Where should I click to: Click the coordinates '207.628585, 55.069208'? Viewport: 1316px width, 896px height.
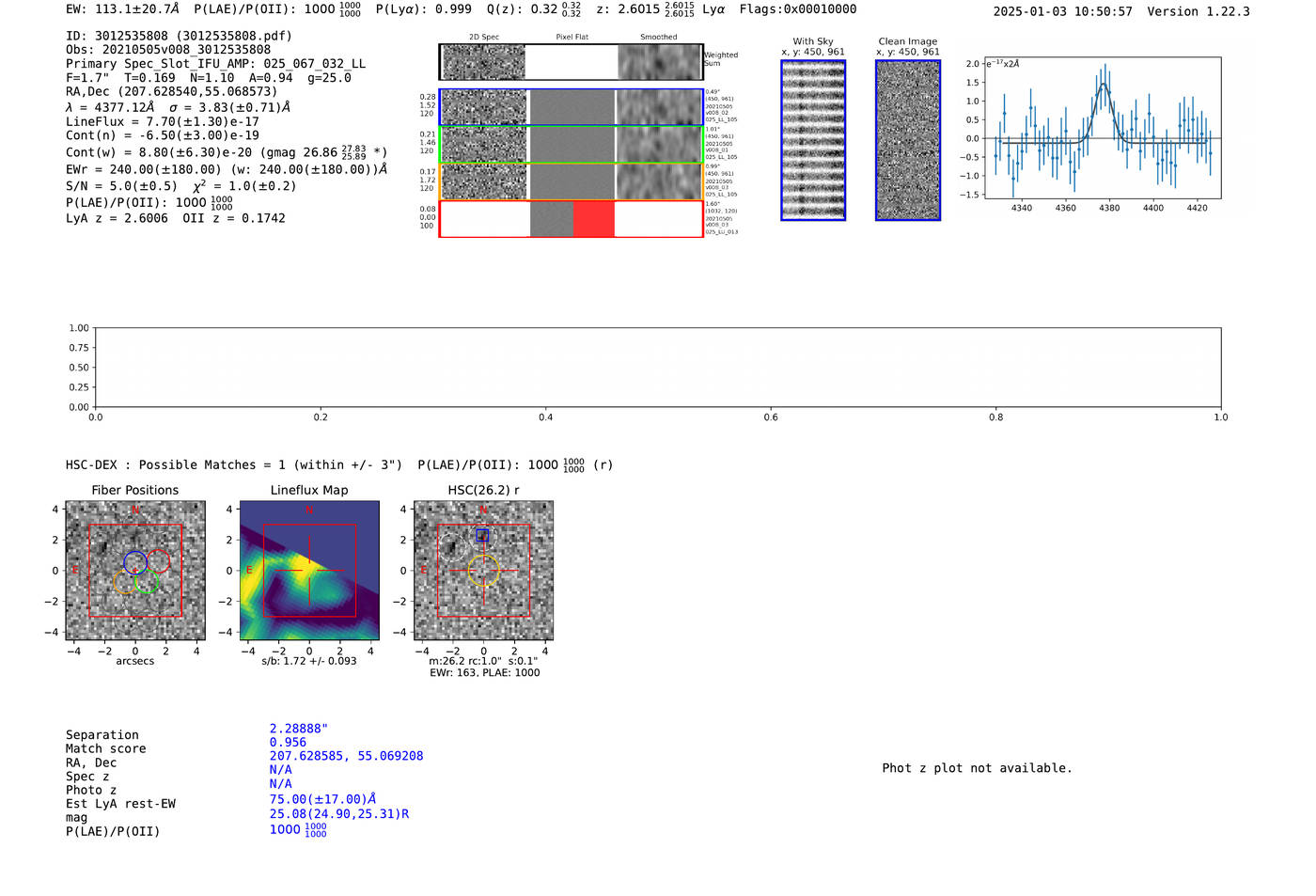tap(347, 756)
